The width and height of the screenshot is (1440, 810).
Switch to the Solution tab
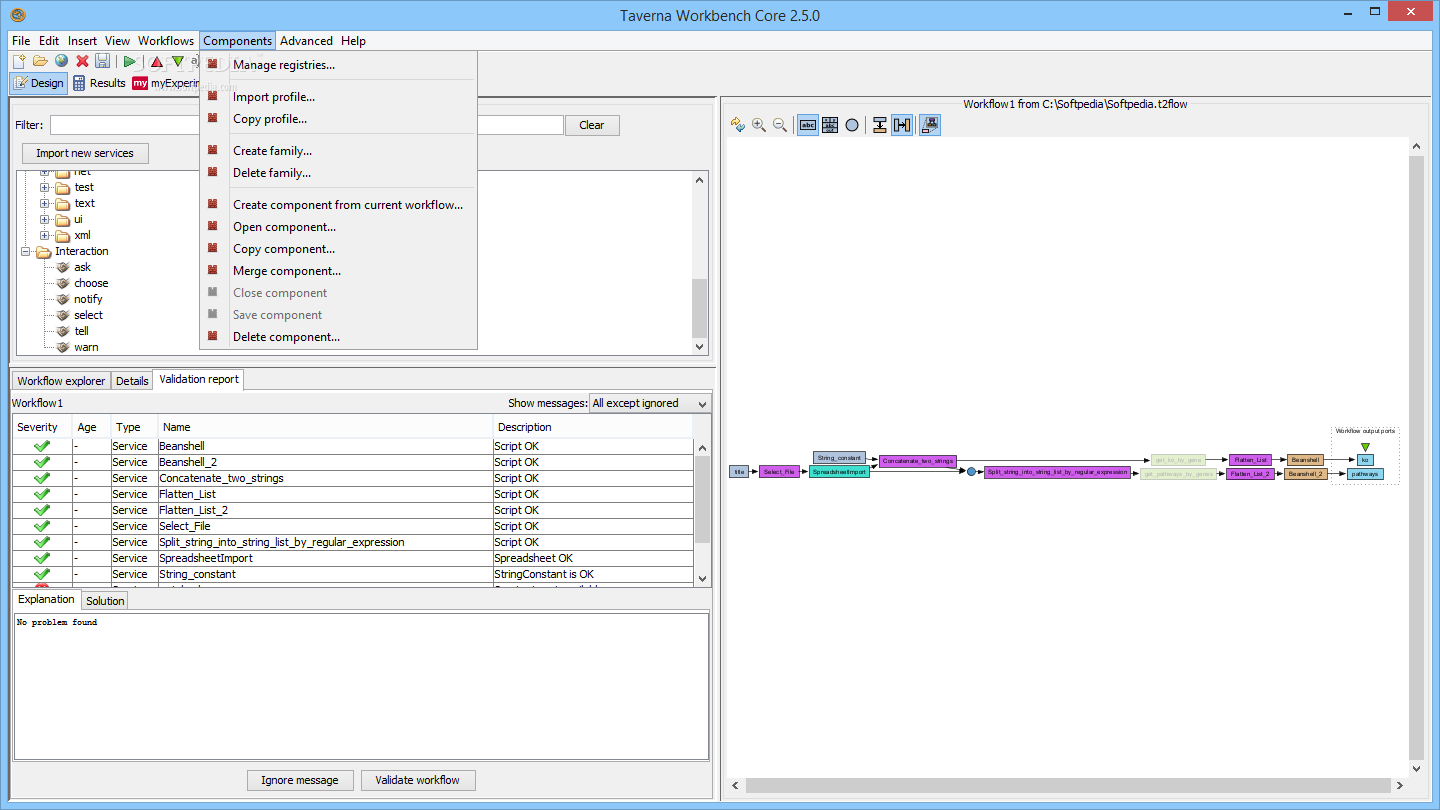pyautogui.click(x=105, y=601)
